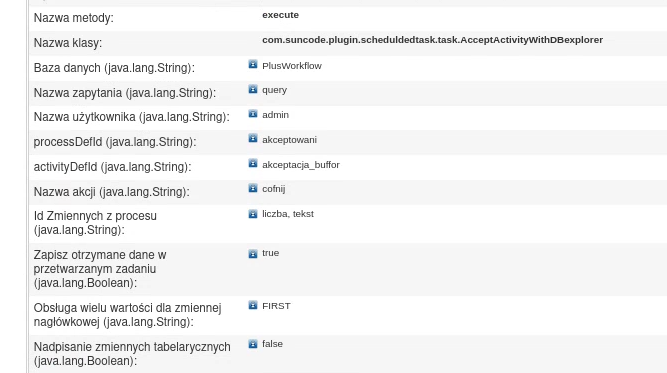Click the icon beside FIRST value
The height and width of the screenshot is (373, 667).
point(253,305)
